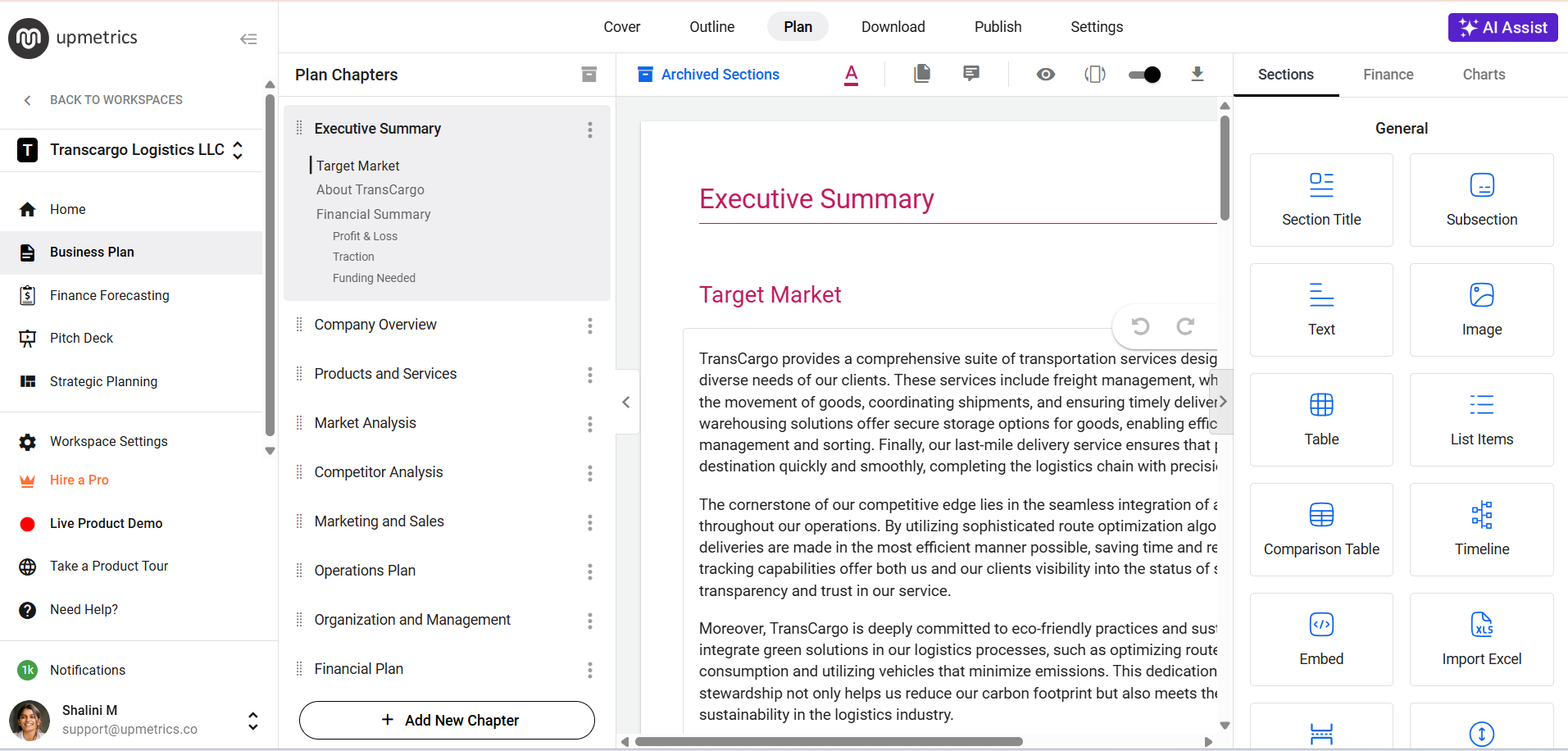Open the Settings tab
The width and height of the screenshot is (1568, 751).
tap(1097, 27)
